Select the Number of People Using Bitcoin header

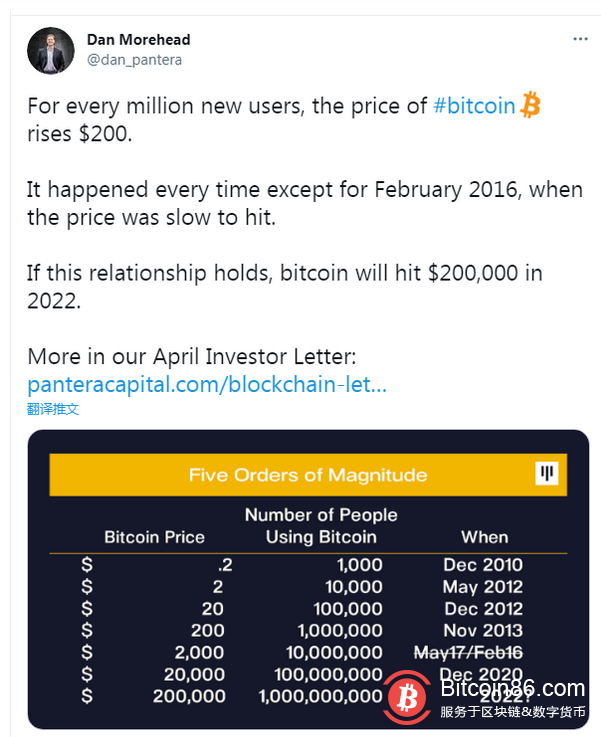321,526
